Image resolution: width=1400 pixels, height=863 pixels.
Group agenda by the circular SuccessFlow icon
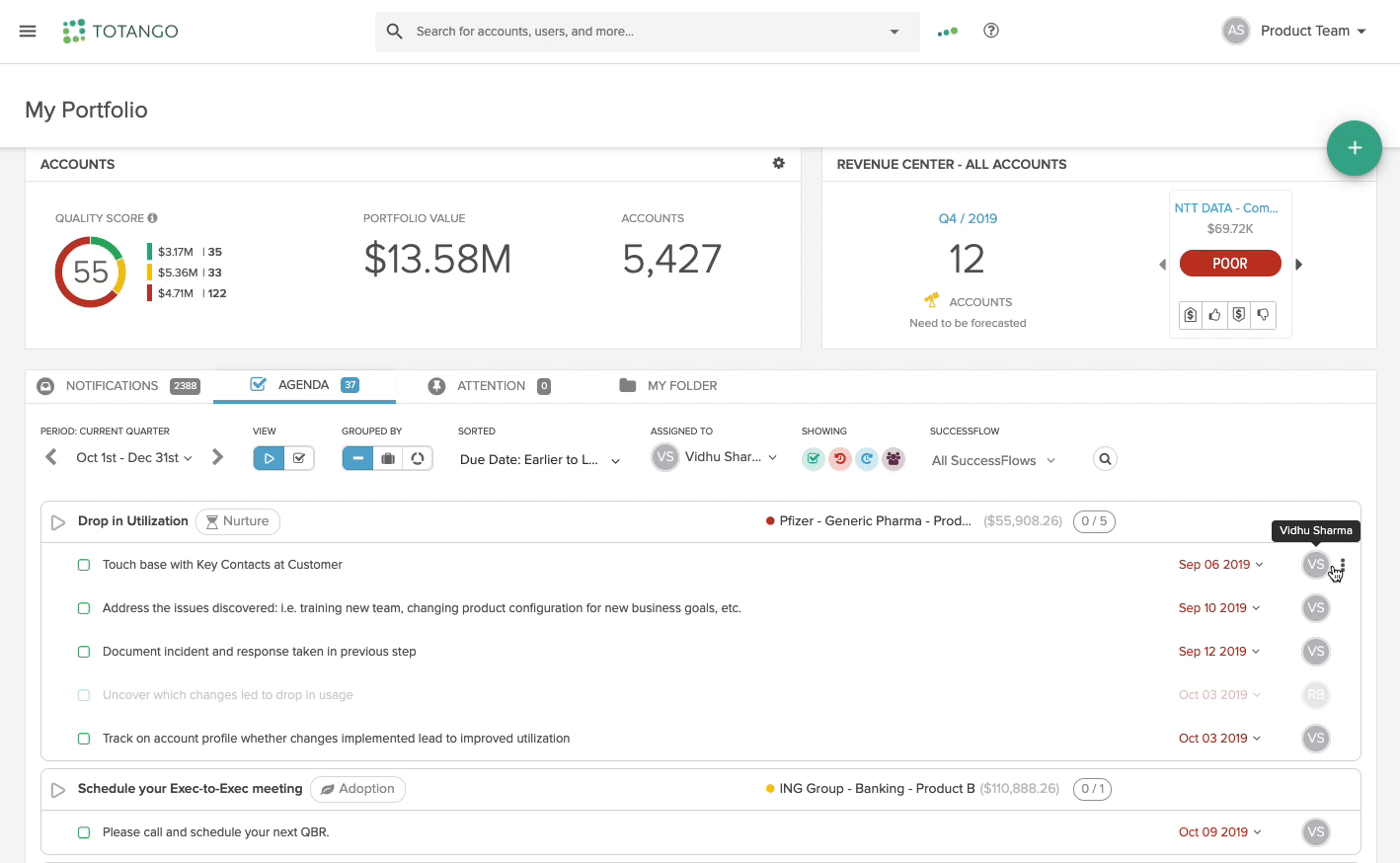[418, 458]
